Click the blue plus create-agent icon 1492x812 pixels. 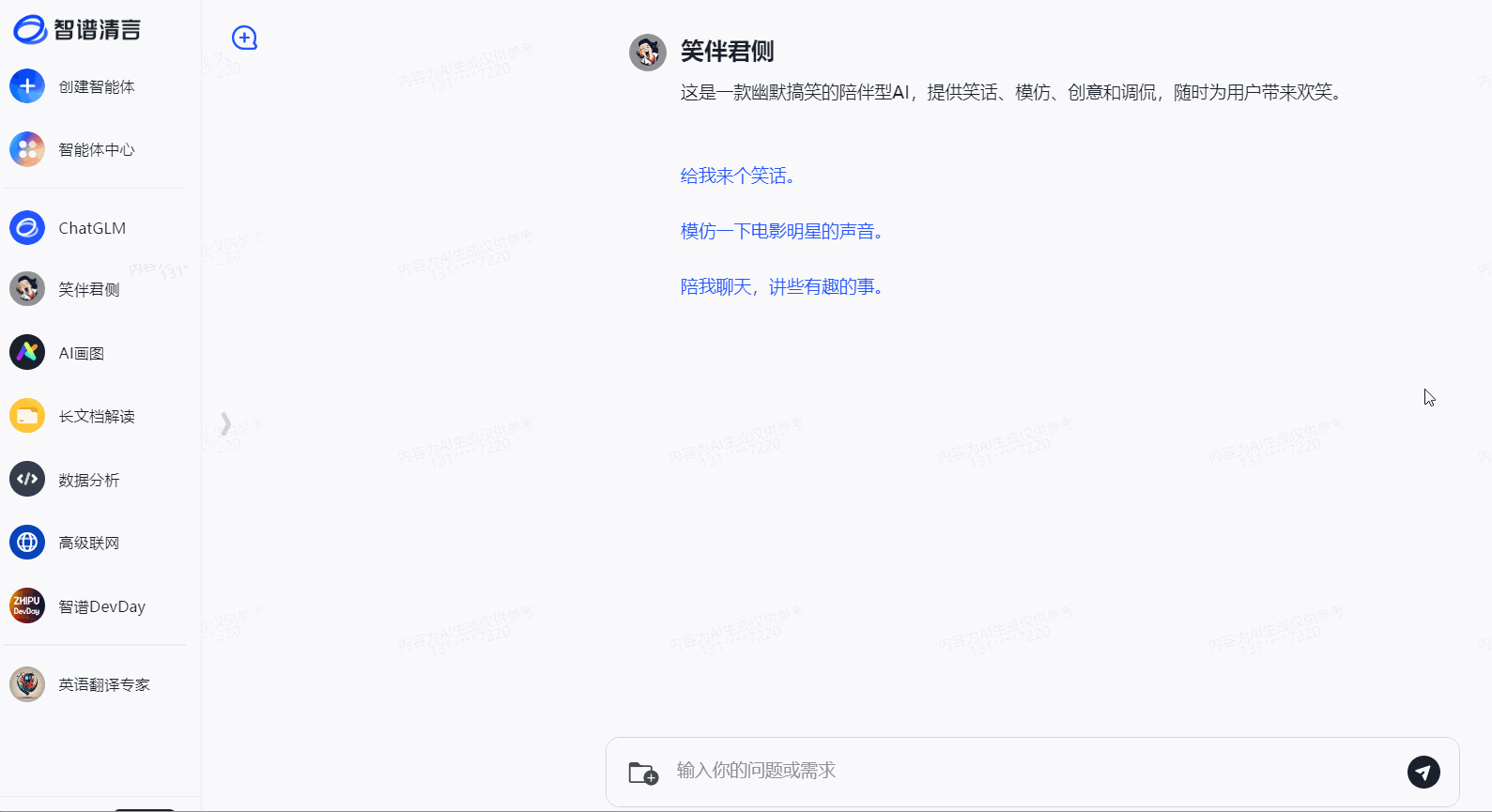(27, 86)
